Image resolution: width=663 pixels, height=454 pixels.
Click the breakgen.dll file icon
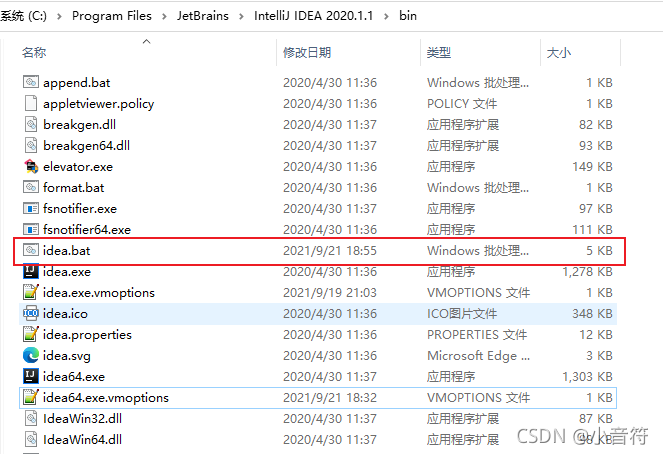coord(30,124)
